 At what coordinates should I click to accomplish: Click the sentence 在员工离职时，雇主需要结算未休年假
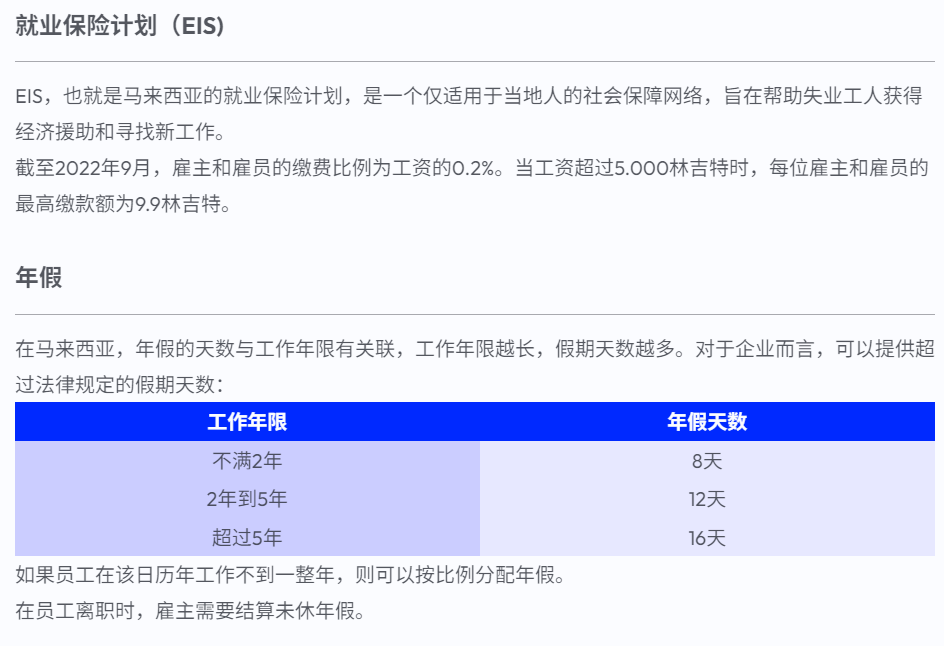190,610
